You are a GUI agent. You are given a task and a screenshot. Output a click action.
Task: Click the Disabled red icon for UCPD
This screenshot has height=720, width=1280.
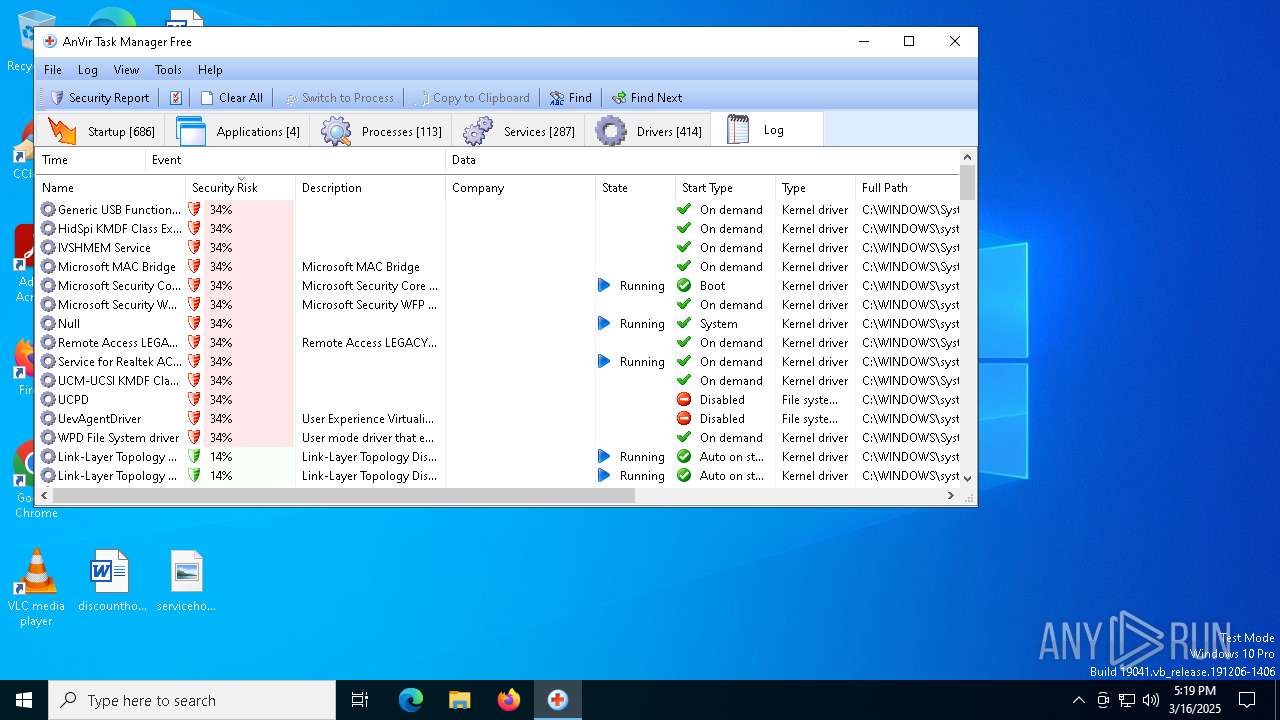point(684,400)
